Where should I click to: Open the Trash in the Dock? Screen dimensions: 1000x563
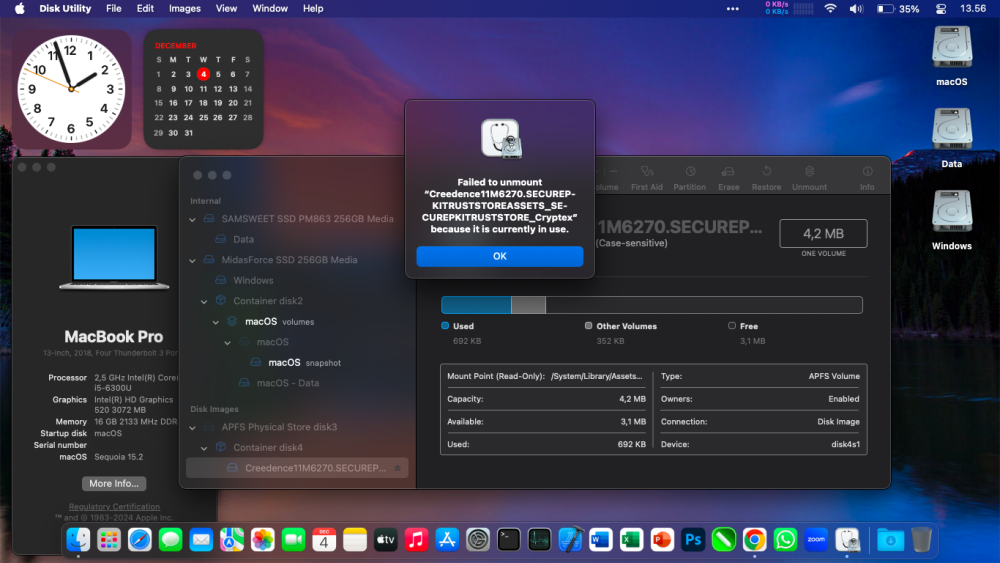point(921,540)
